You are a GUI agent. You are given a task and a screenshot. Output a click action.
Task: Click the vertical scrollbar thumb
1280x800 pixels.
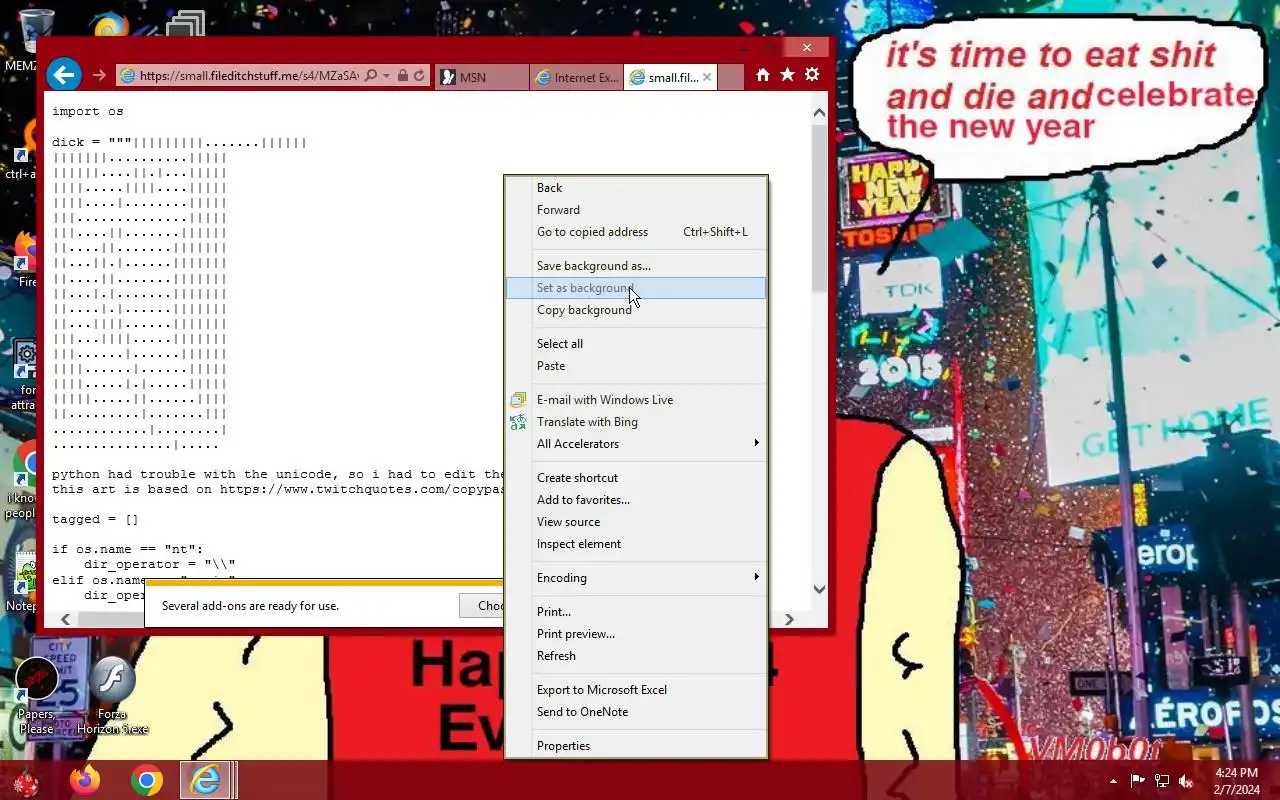click(x=819, y=208)
